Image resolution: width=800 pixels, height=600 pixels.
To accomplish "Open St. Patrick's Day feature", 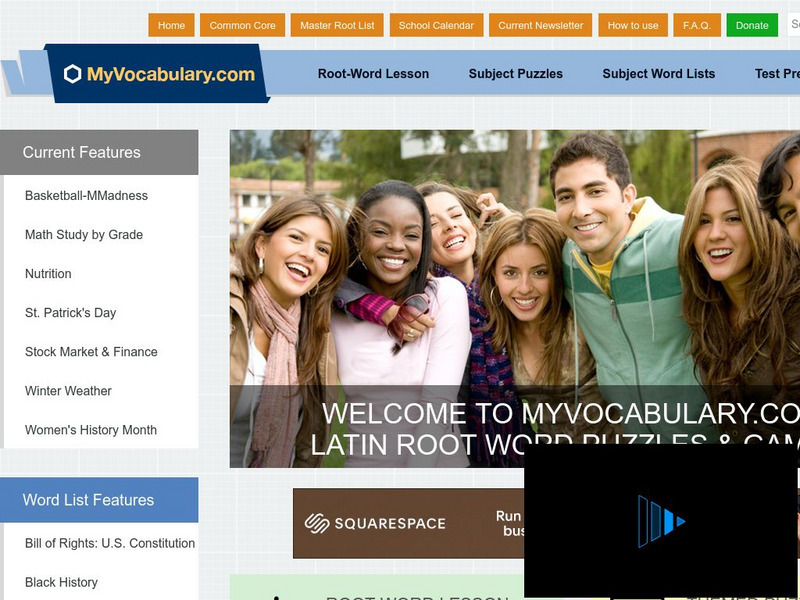I will [70, 313].
